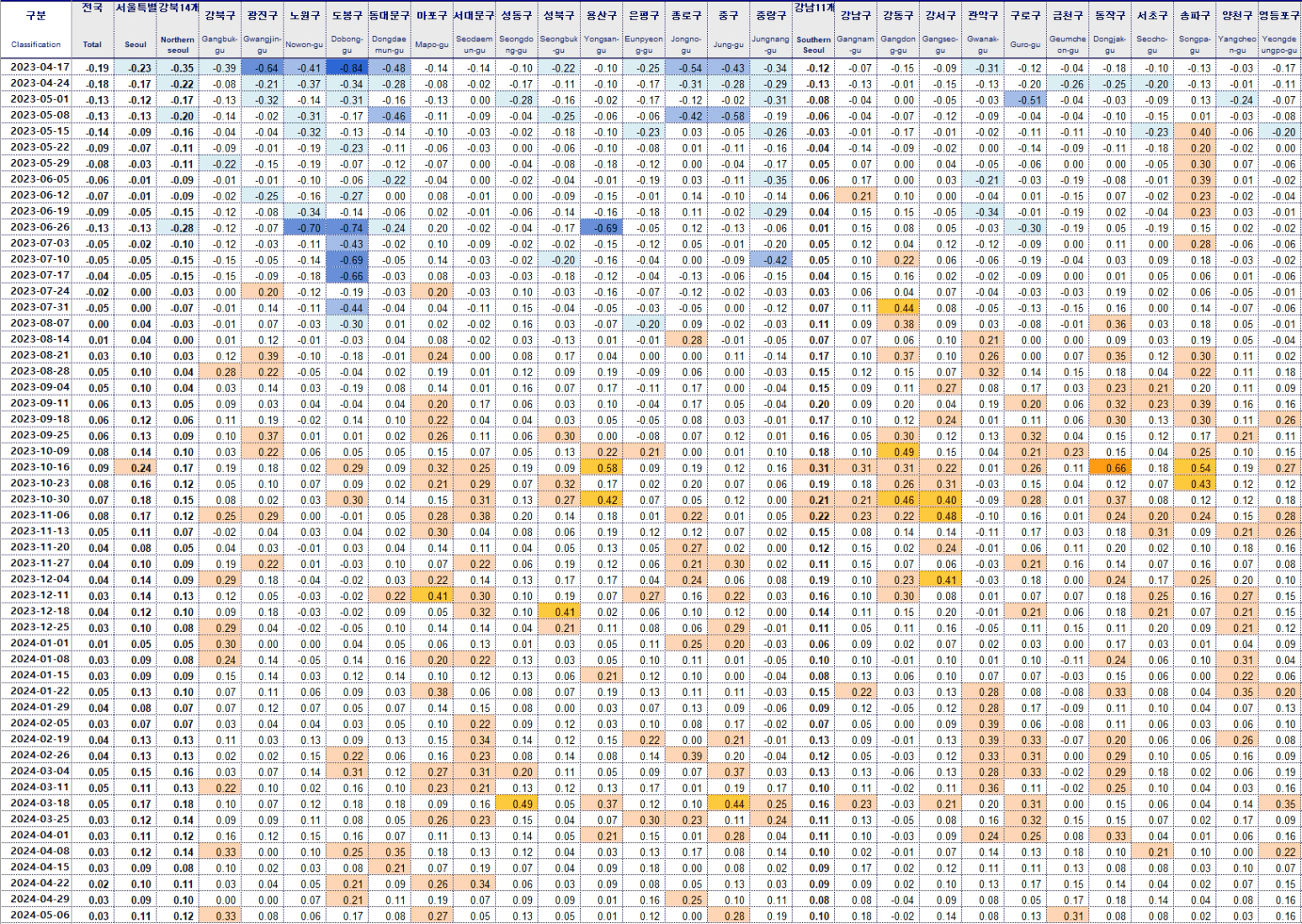Select Gwangjin-gu value -0.64 for 2023-04-17
The image size is (1302, 924).
tap(263, 68)
